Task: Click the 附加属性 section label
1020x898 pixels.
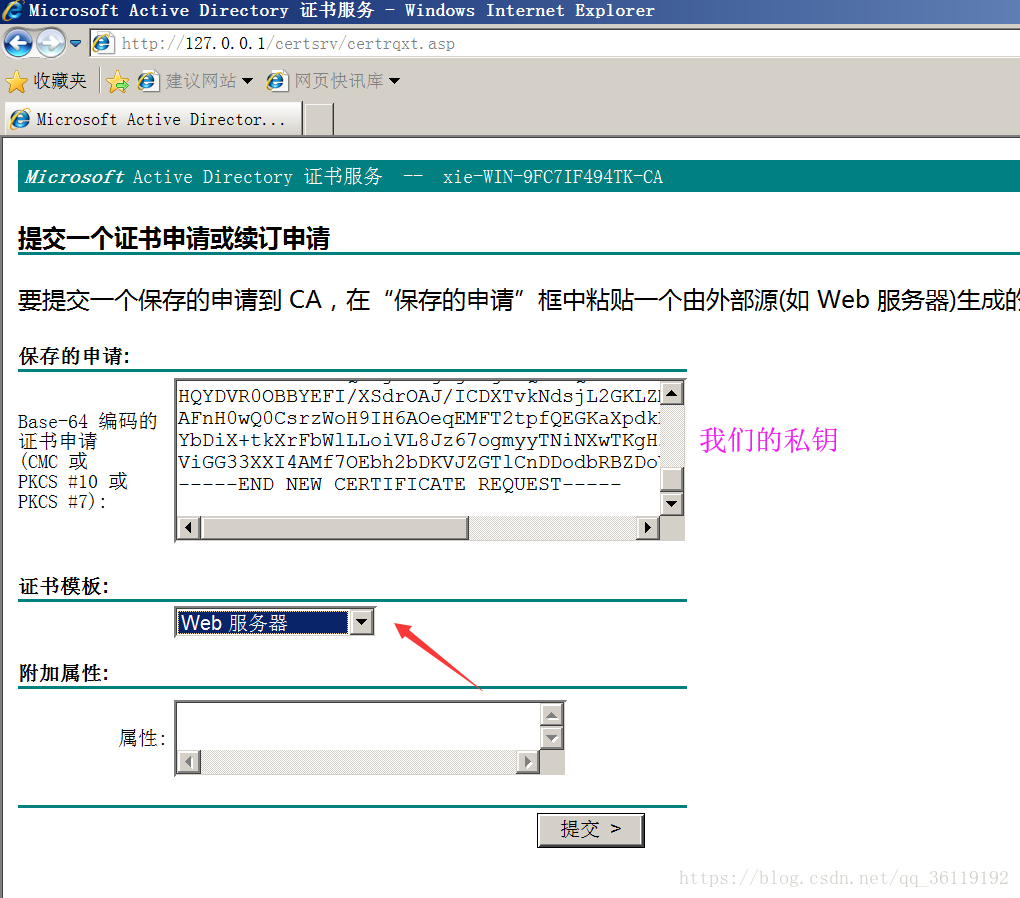Action: [64, 673]
